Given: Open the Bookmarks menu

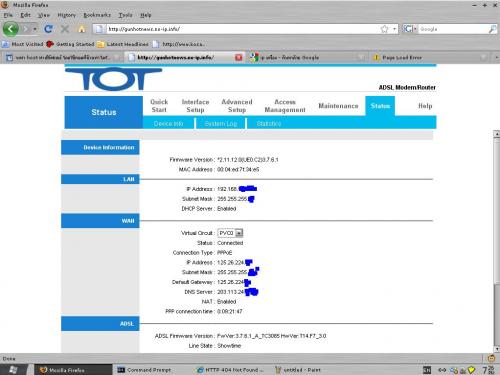Looking at the screenshot, I should tap(97, 15).
